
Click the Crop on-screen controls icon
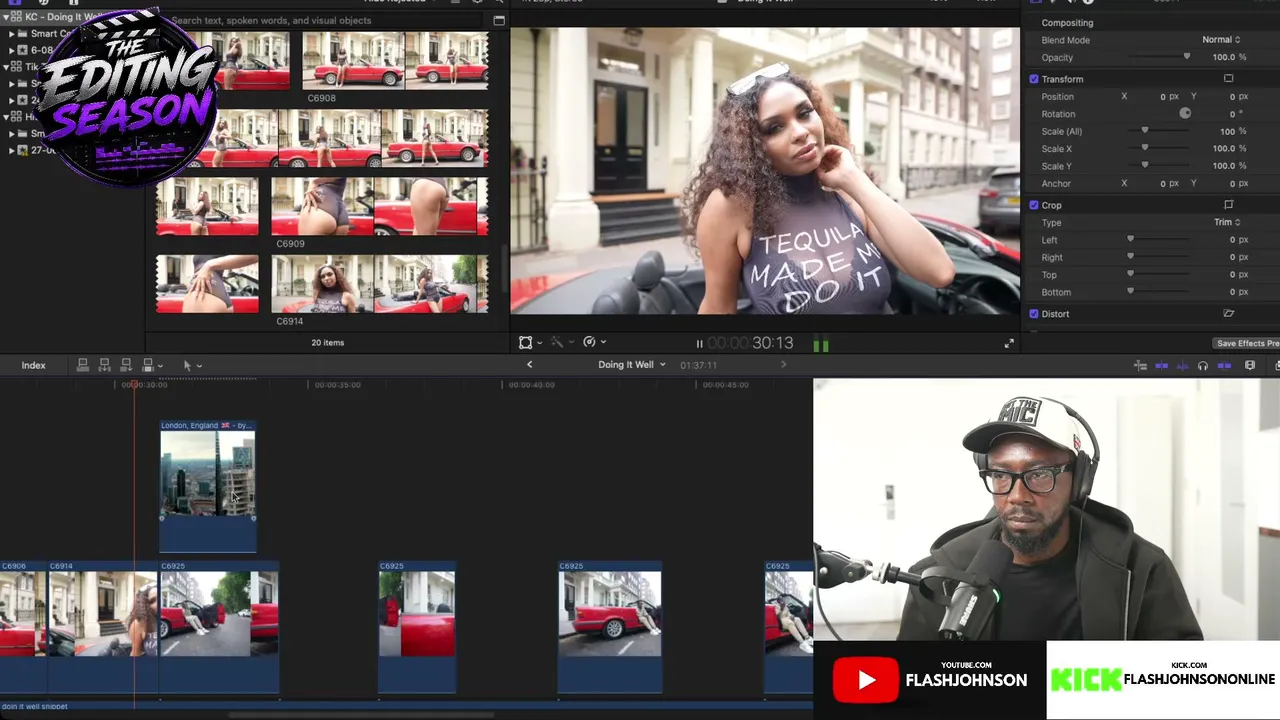pyautogui.click(x=1228, y=205)
